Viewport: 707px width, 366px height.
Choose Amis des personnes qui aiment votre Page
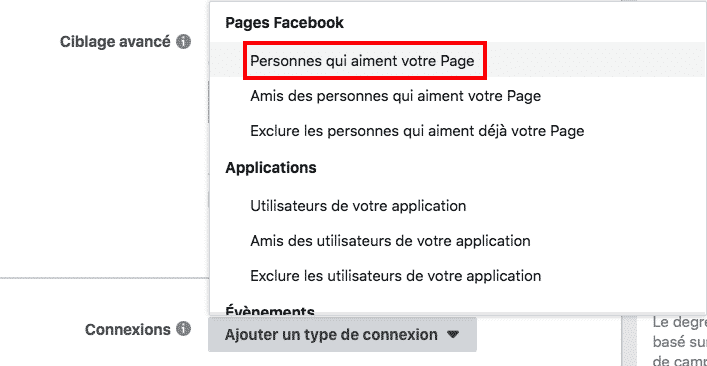tap(457, 96)
